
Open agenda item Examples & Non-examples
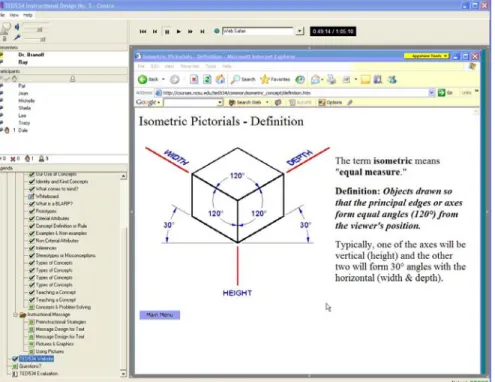(x=61, y=233)
